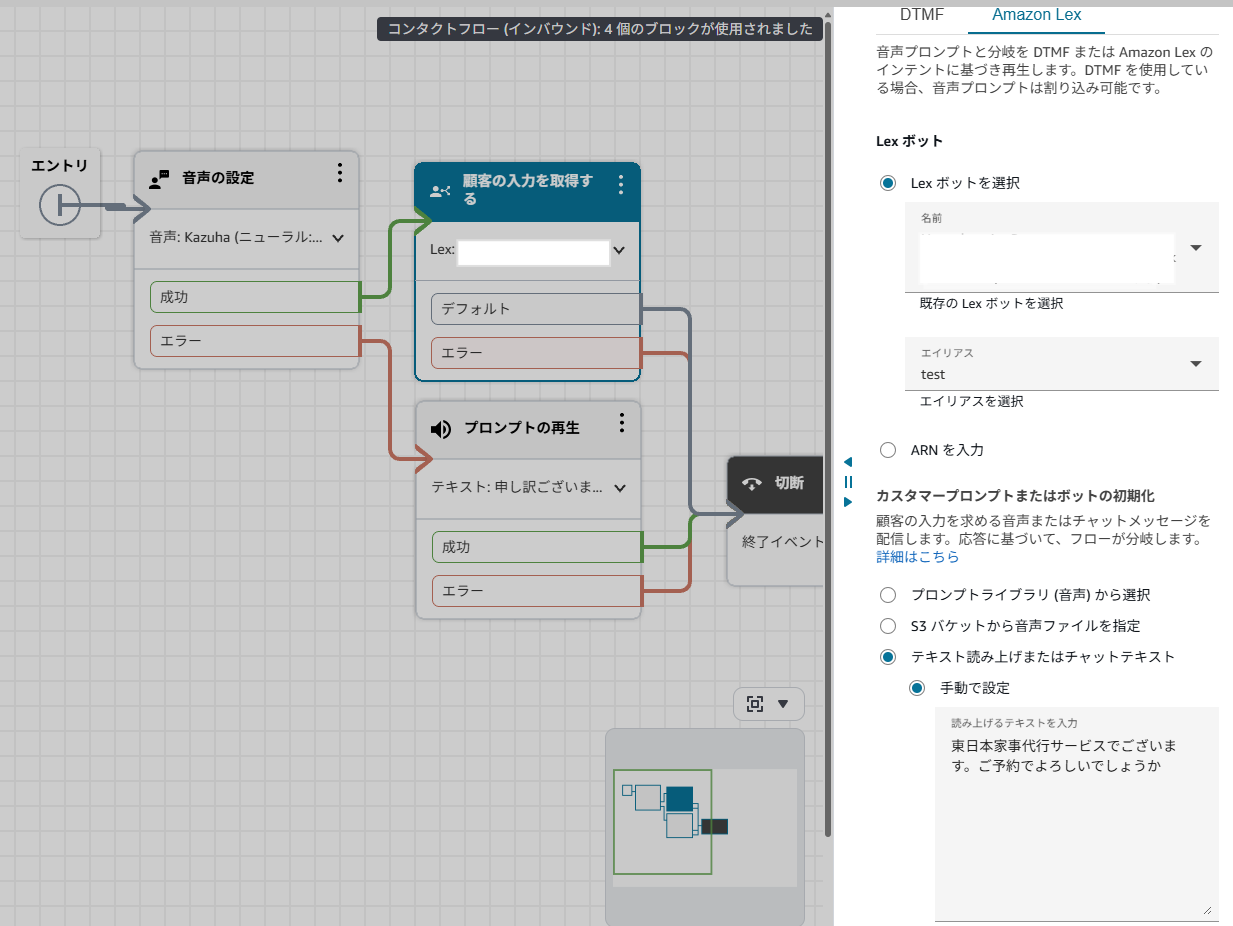Click the speaker icon on プロンプトの再生 block
Image resolution: width=1233 pixels, height=926 pixels.
click(441, 429)
